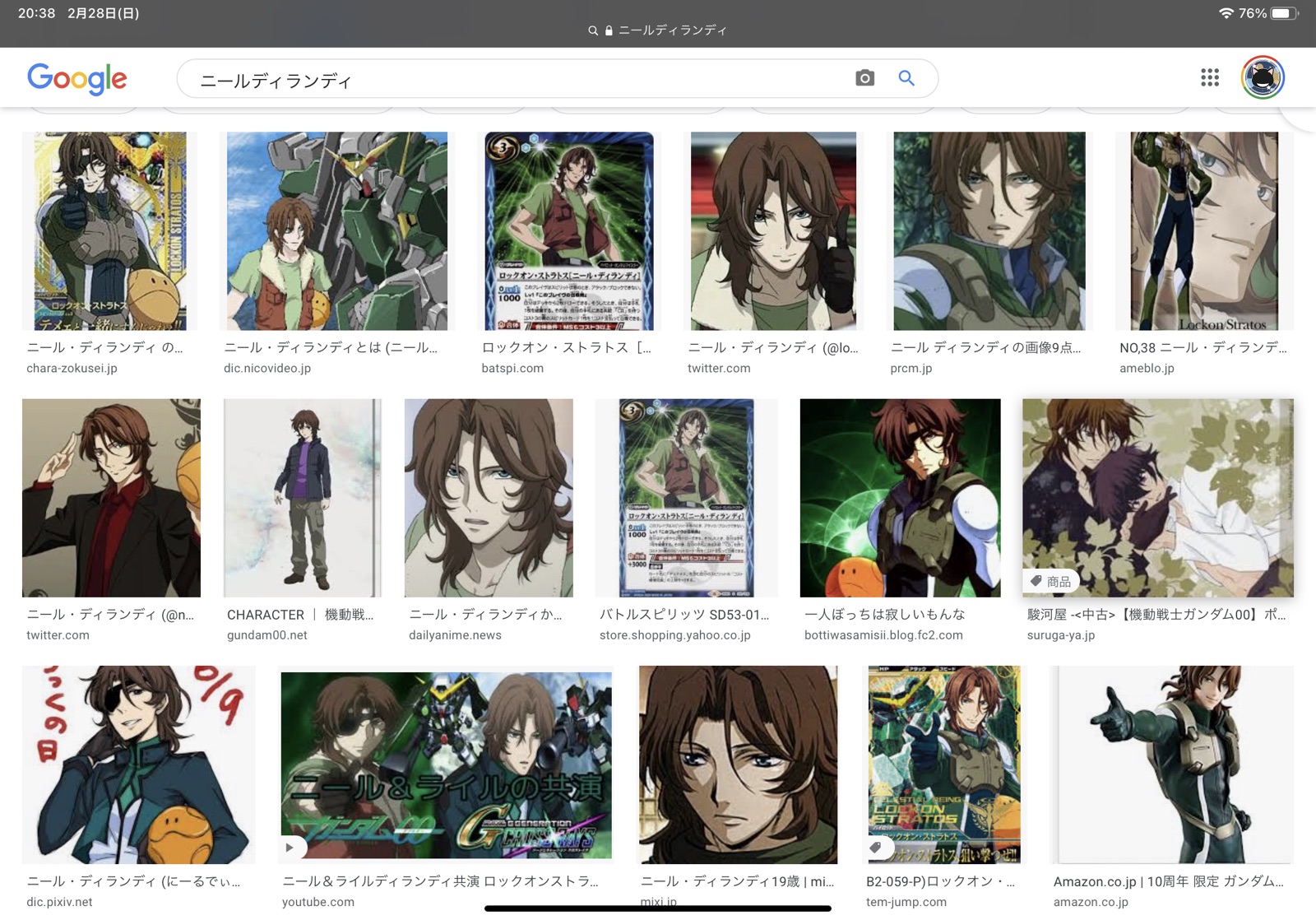
Task: Click source text amazon.co.jp
Action: pyautogui.click(x=1091, y=901)
